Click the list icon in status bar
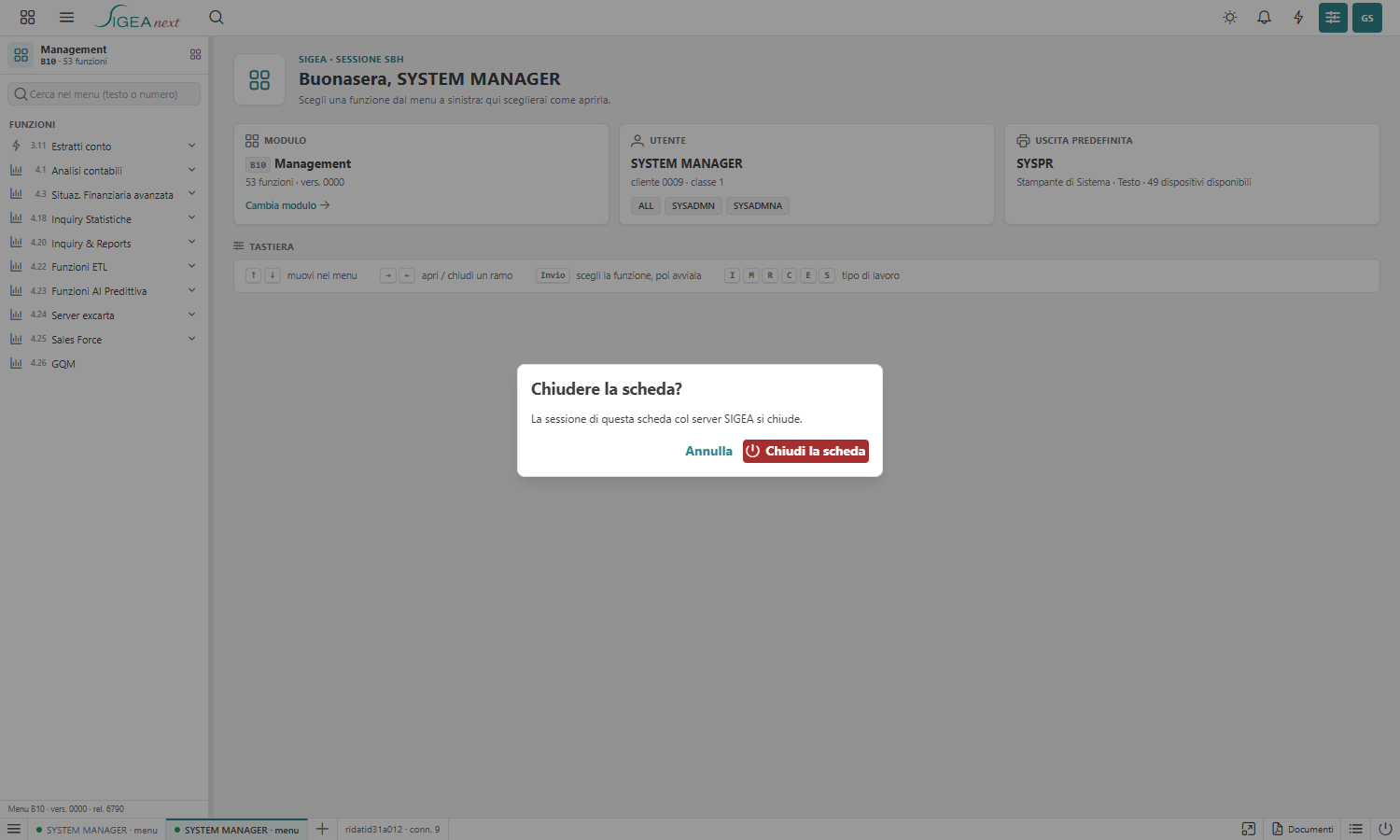The image size is (1400, 840). [x=1356, y=829]
